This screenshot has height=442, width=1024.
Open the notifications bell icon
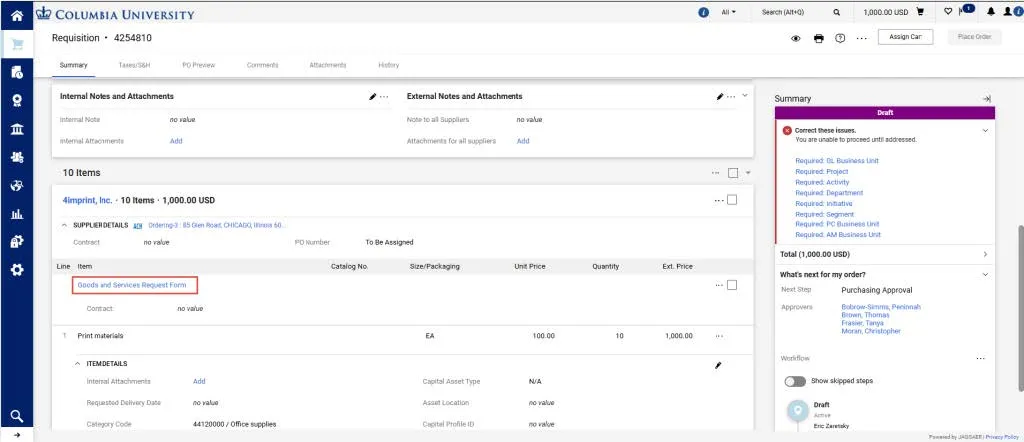tap(991, 12)
